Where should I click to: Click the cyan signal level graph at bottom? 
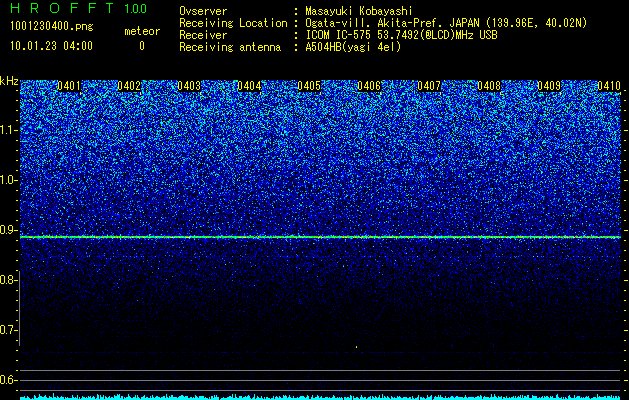click(320, 397)
